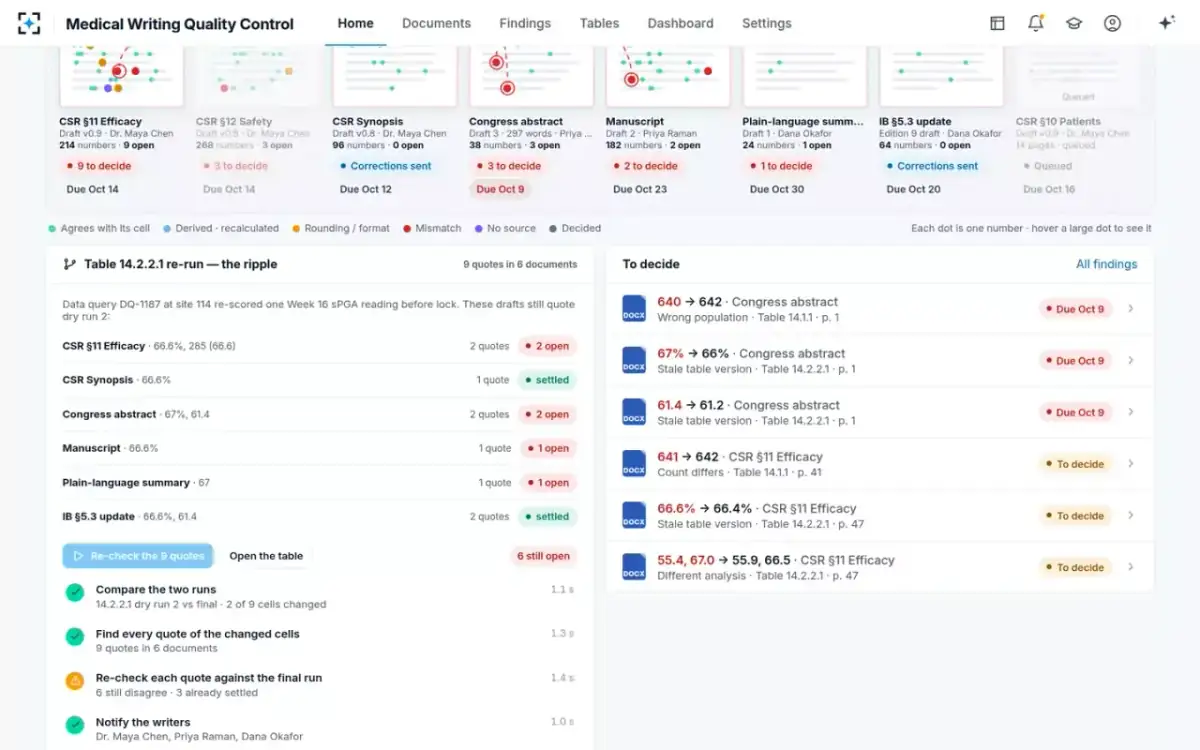Click the Open the table button
Screen dimensions: 1200x750
click(x=266, y=556)
